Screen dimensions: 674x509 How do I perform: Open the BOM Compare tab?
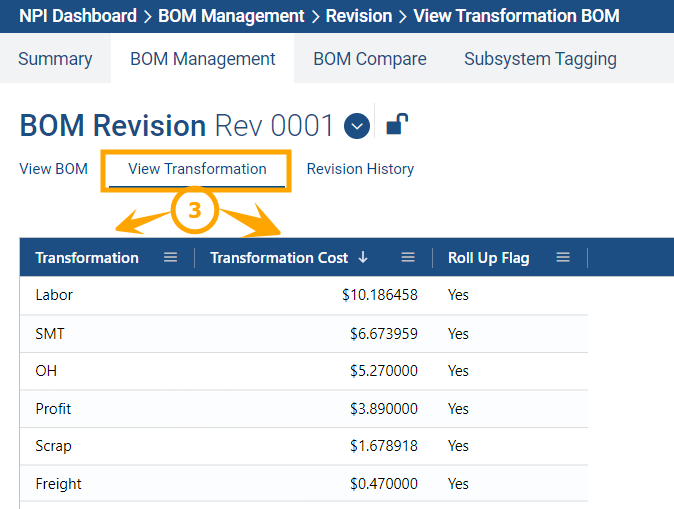370,59
